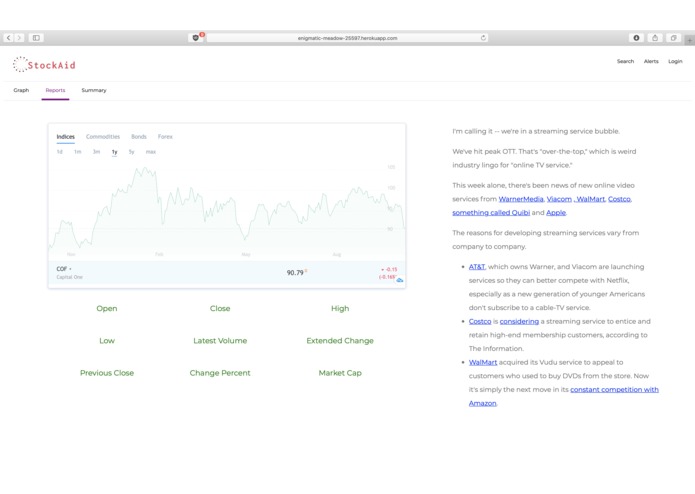Set chart range to 1m
This screenshot has width=695, height=494.
tap(78, 152)
